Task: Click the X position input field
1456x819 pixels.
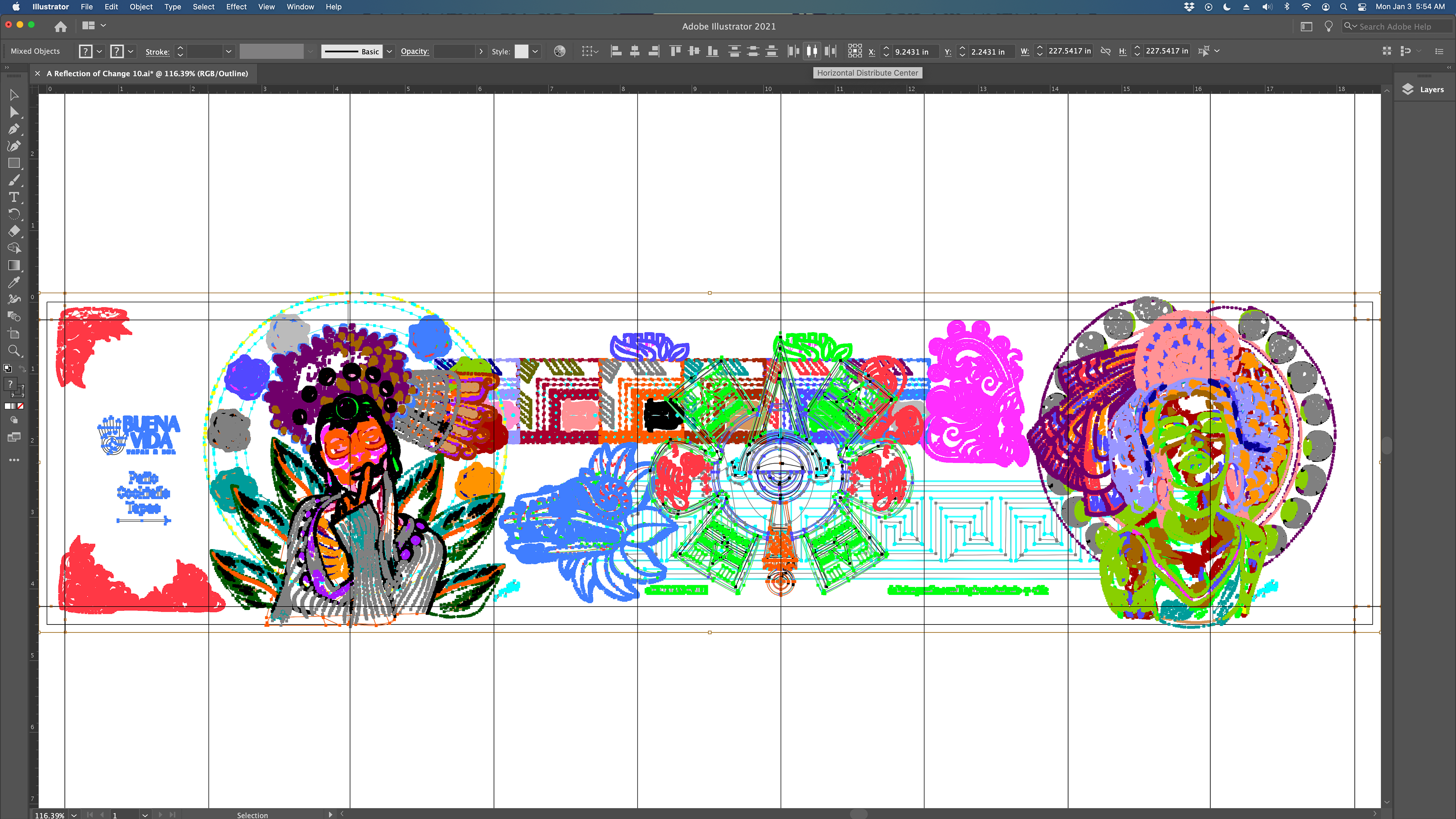Action: [915, 52]
